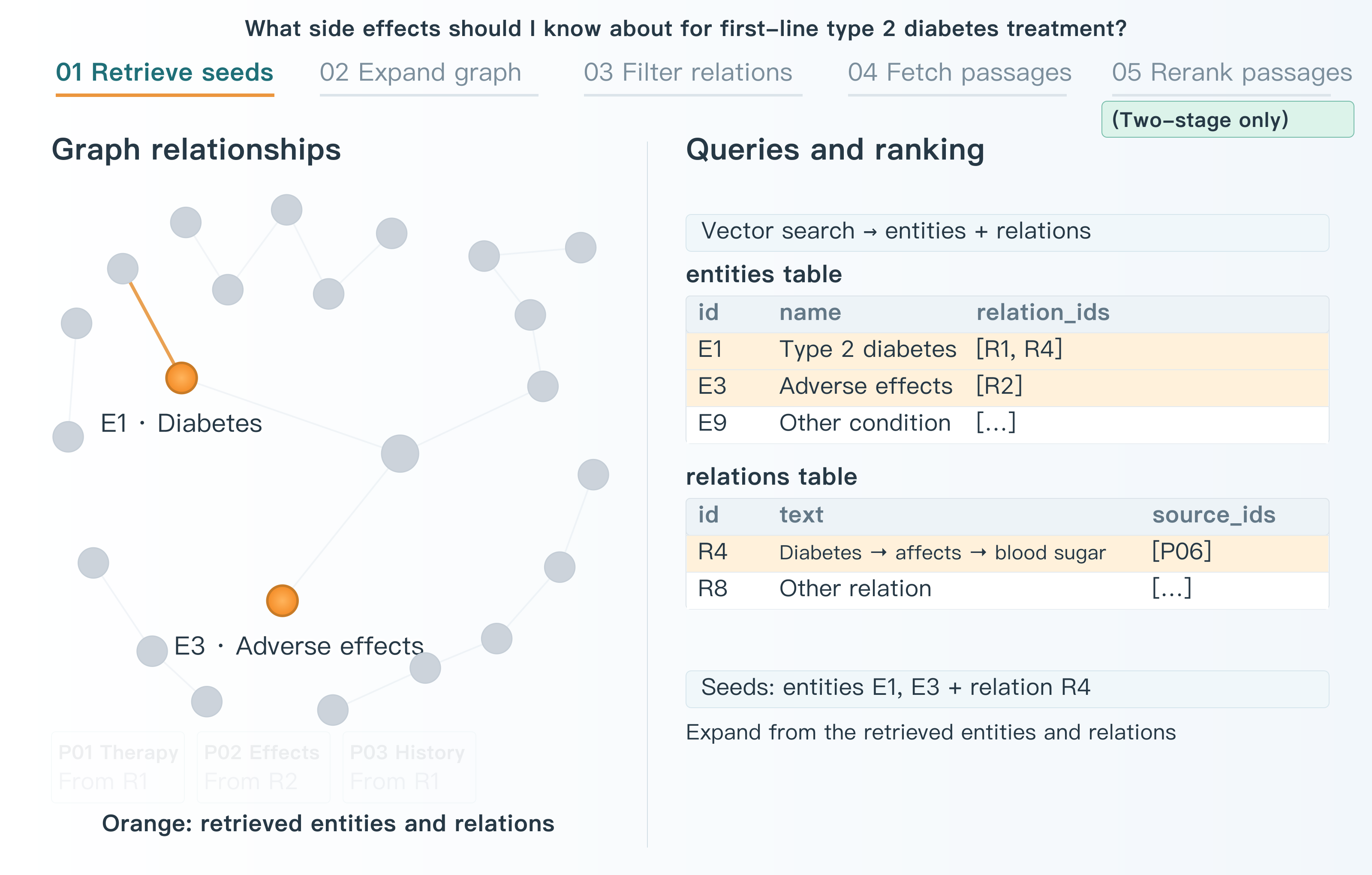
Task: Click the Seeds entities E1, E3 summary box
Action: 1007,688
